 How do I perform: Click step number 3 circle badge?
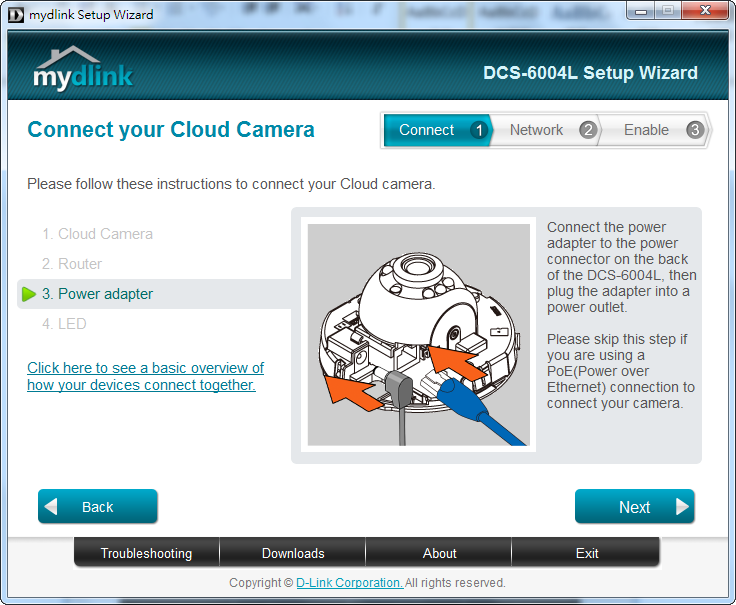tap(695, 130)
